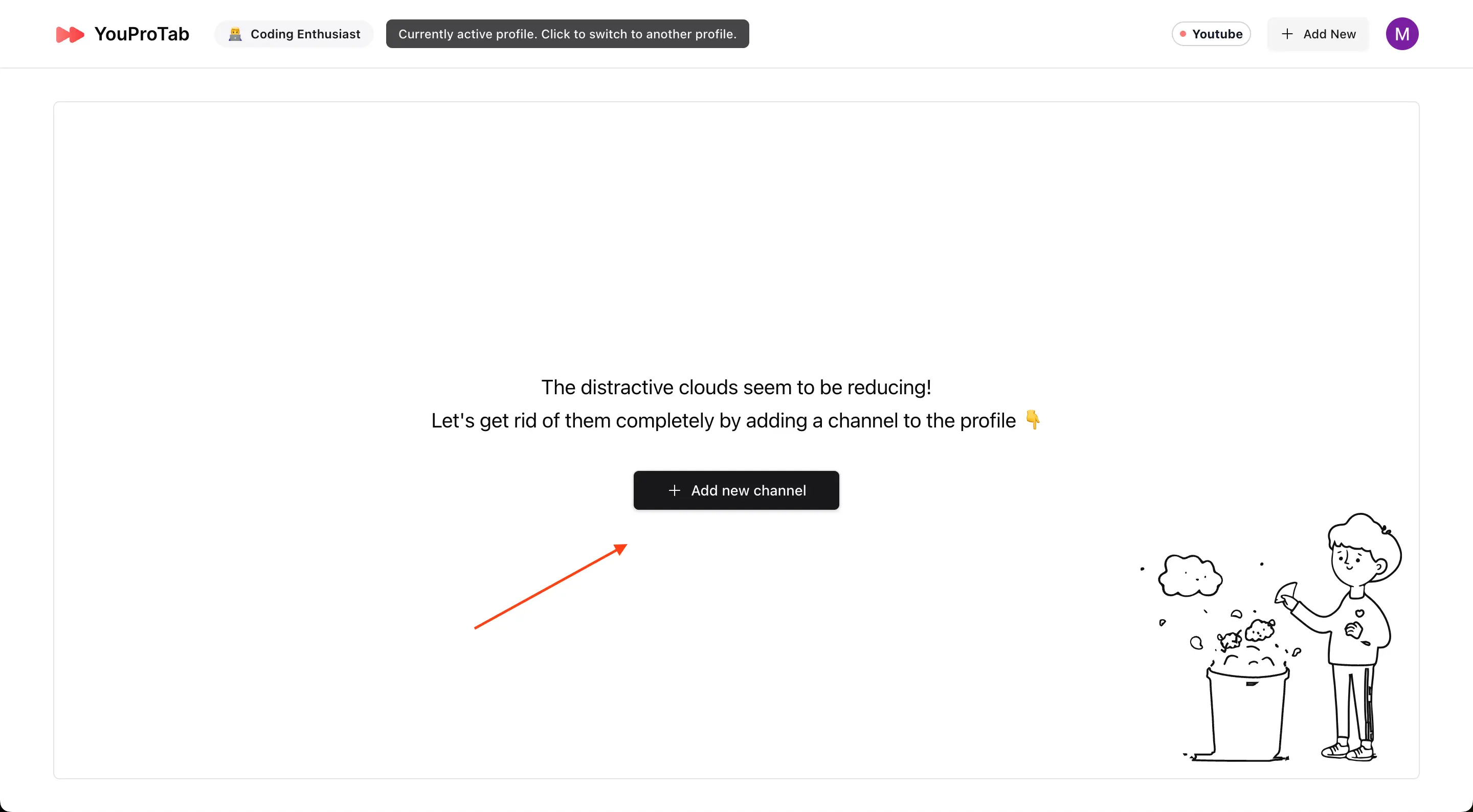This screenshot has width=1473, height=812.
Task: Click the user avatar icon top right
Action: (x=1402, y=33)
